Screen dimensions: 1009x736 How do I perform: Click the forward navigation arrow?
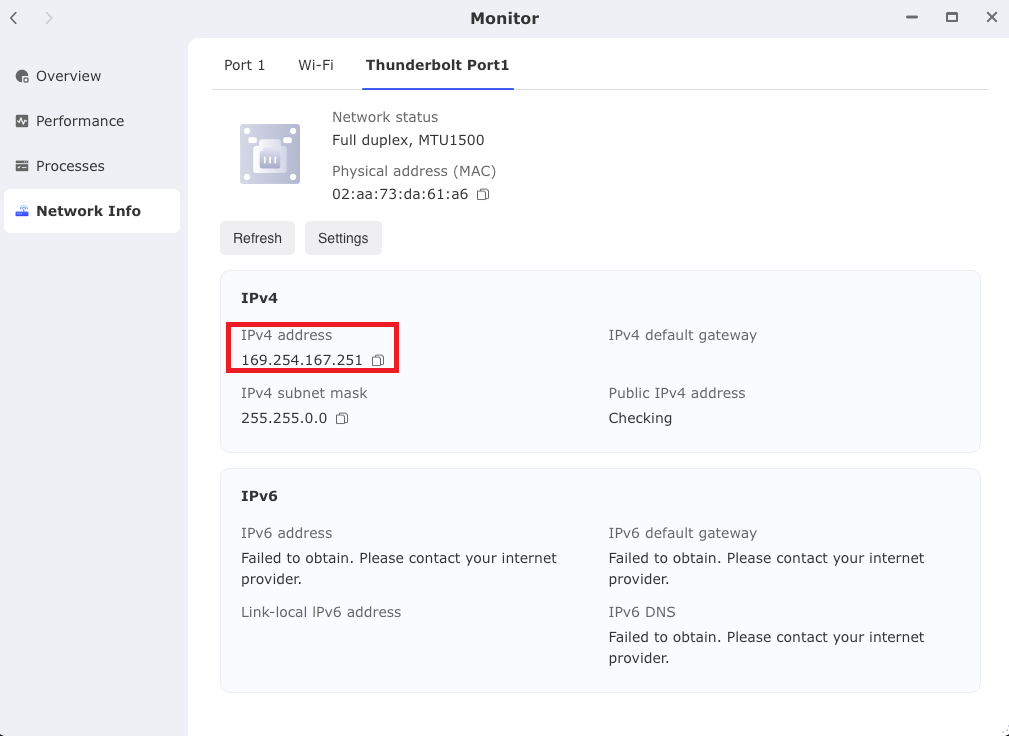pyautogui.click(x=49, y=18)
